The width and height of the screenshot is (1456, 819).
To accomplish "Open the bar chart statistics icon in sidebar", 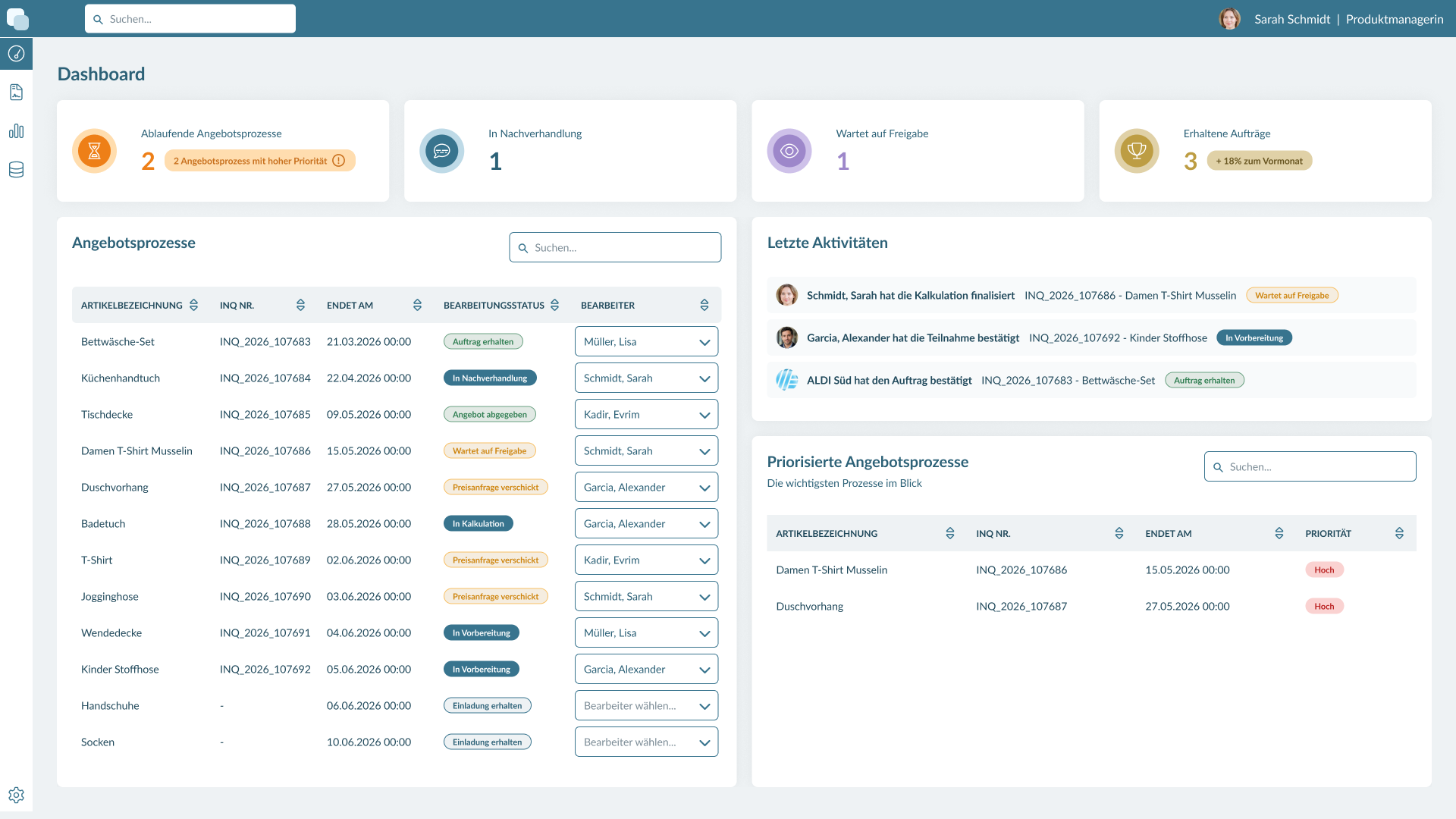I will 16,131.
